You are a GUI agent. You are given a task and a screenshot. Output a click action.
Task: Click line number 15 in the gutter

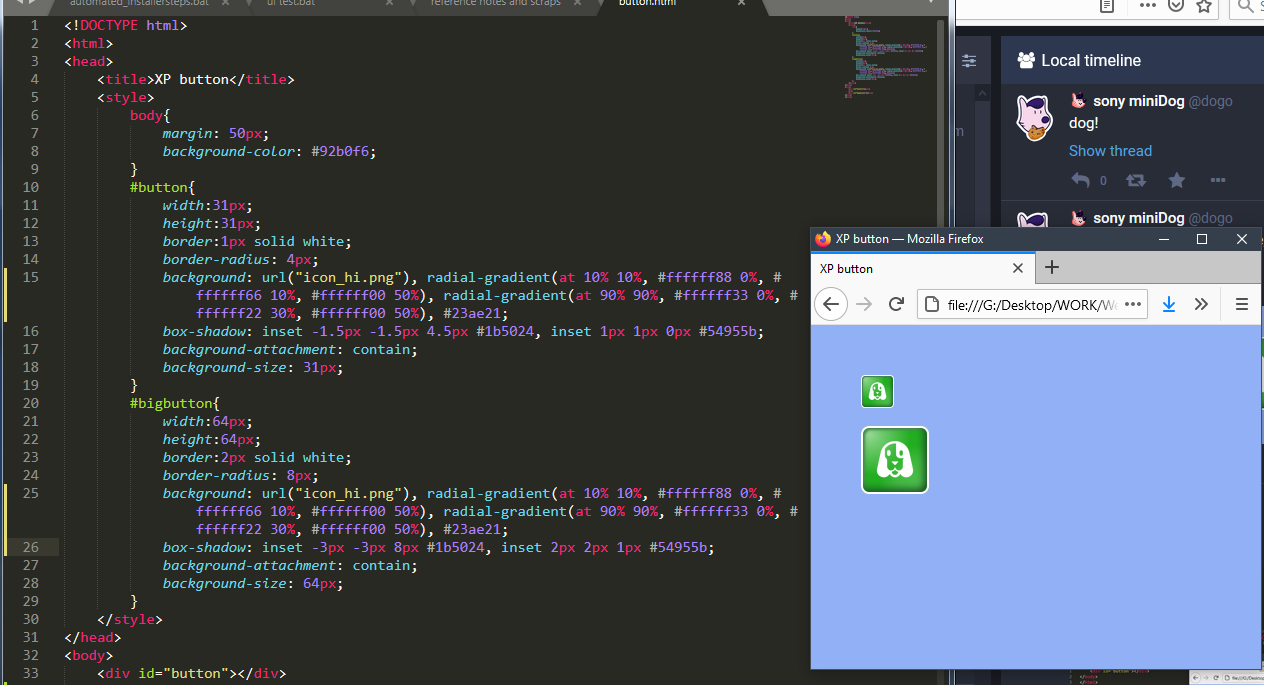31,277
